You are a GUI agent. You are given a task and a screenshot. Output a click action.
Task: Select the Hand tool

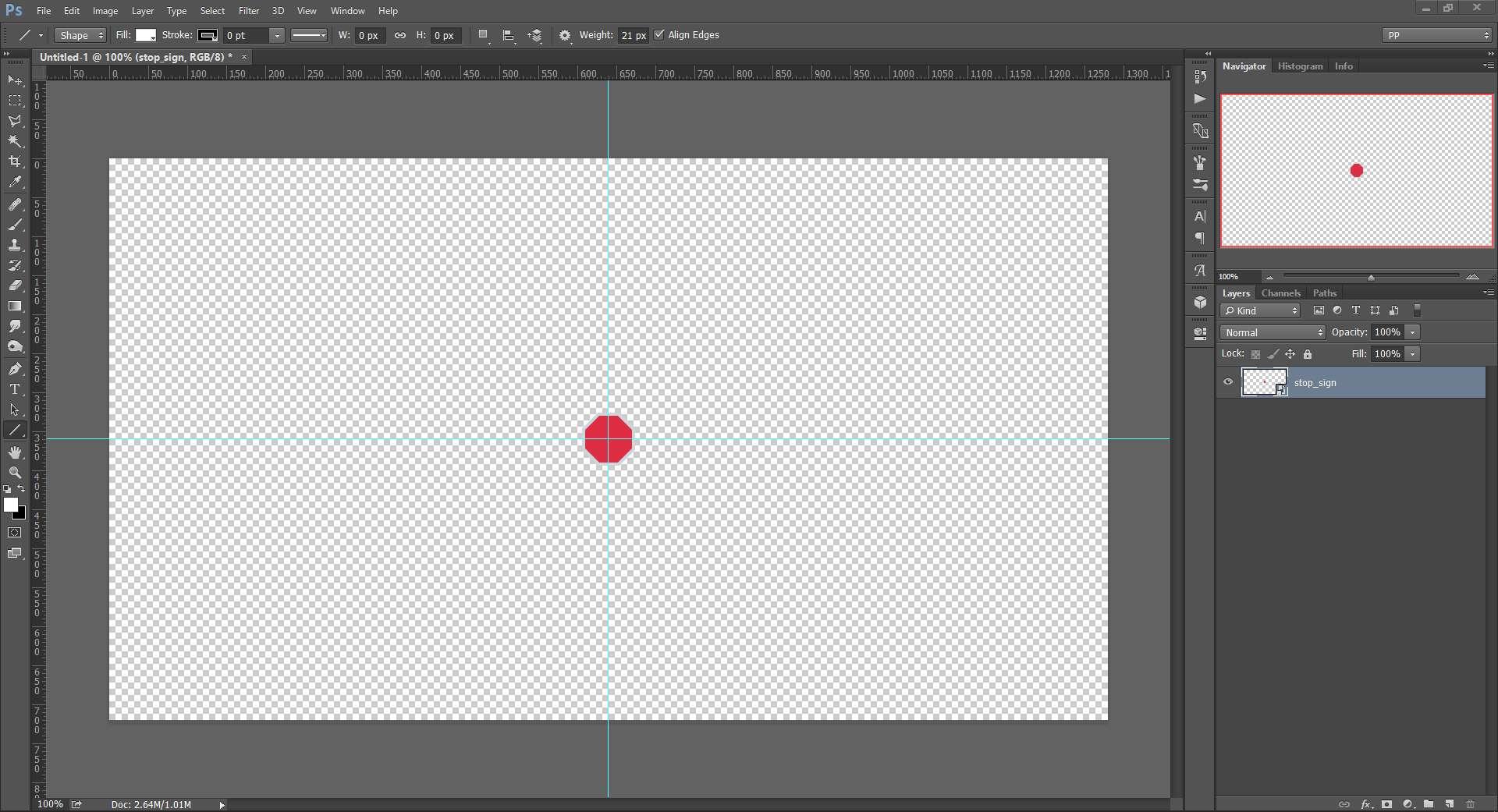pyautogui.click(x=15, y=452)
